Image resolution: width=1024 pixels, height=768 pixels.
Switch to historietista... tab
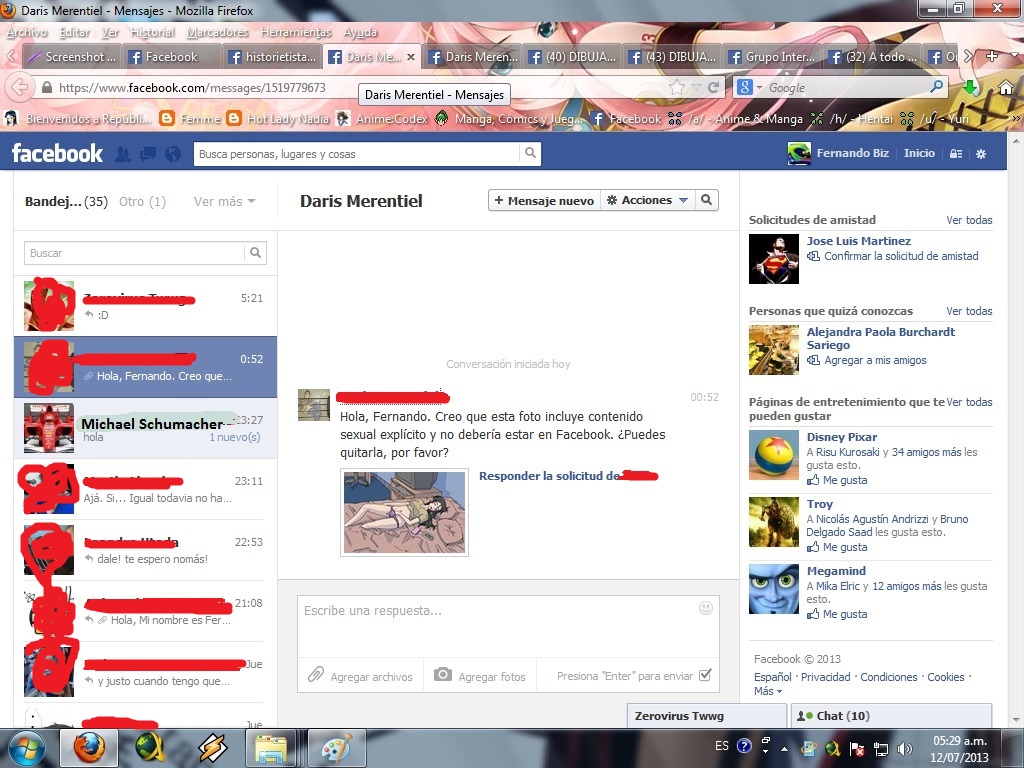[272, 57]
